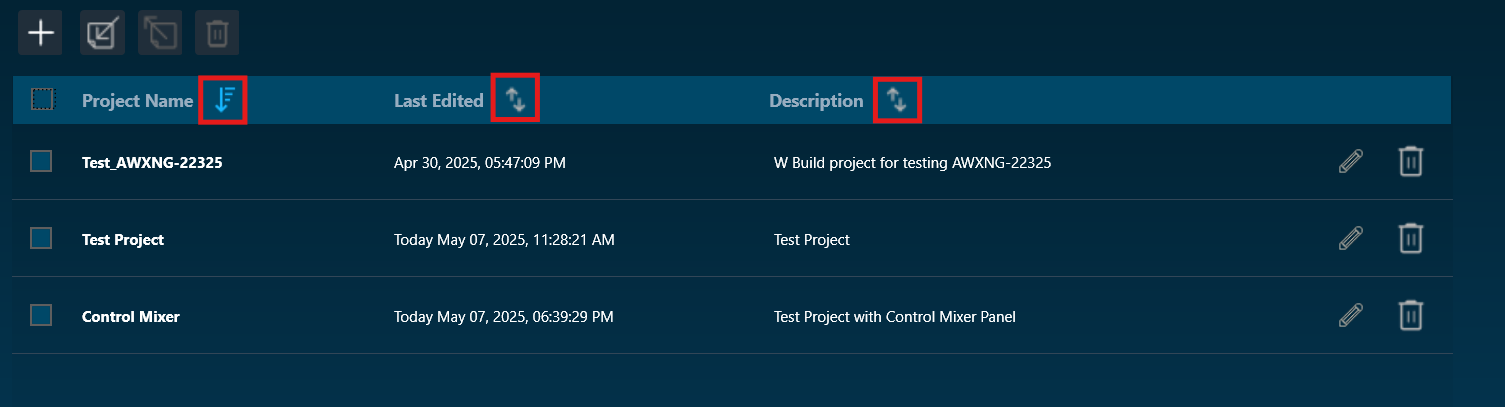This screenshot has height=407, width=1505.
Task: Click the trash icon in the top toolbar
Action: (x=217, y=34)
